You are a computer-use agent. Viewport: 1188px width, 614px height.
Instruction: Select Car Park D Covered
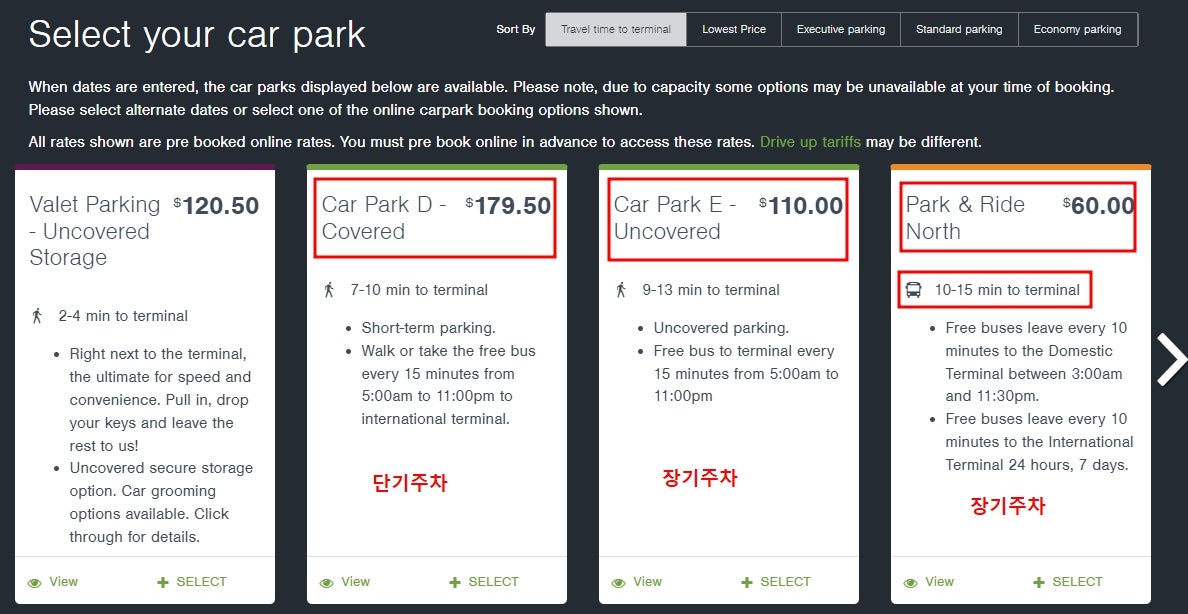coord(484,582)
